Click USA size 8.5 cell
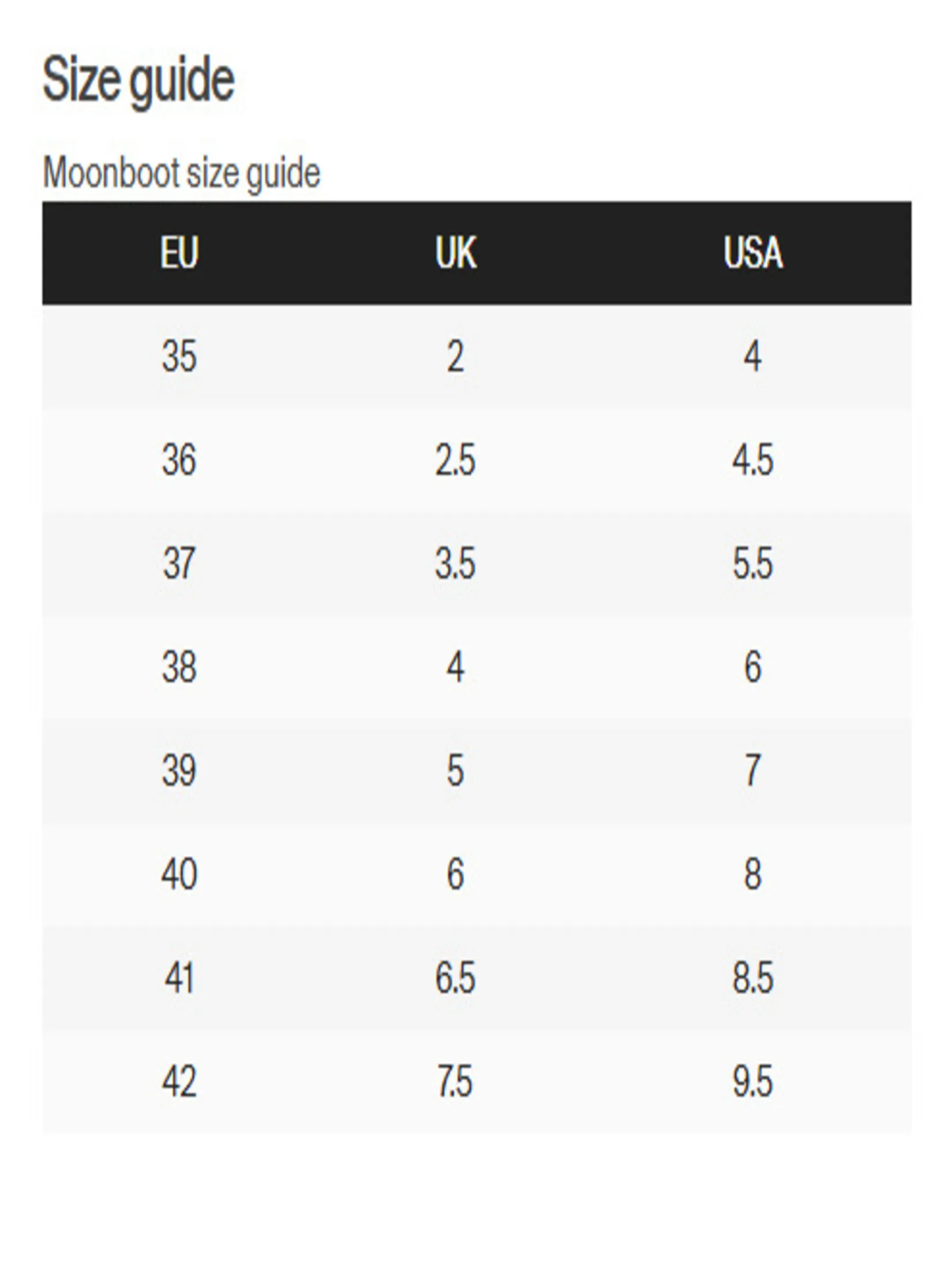Screen dimensions: 952x1269 click(x=752, y=977)
